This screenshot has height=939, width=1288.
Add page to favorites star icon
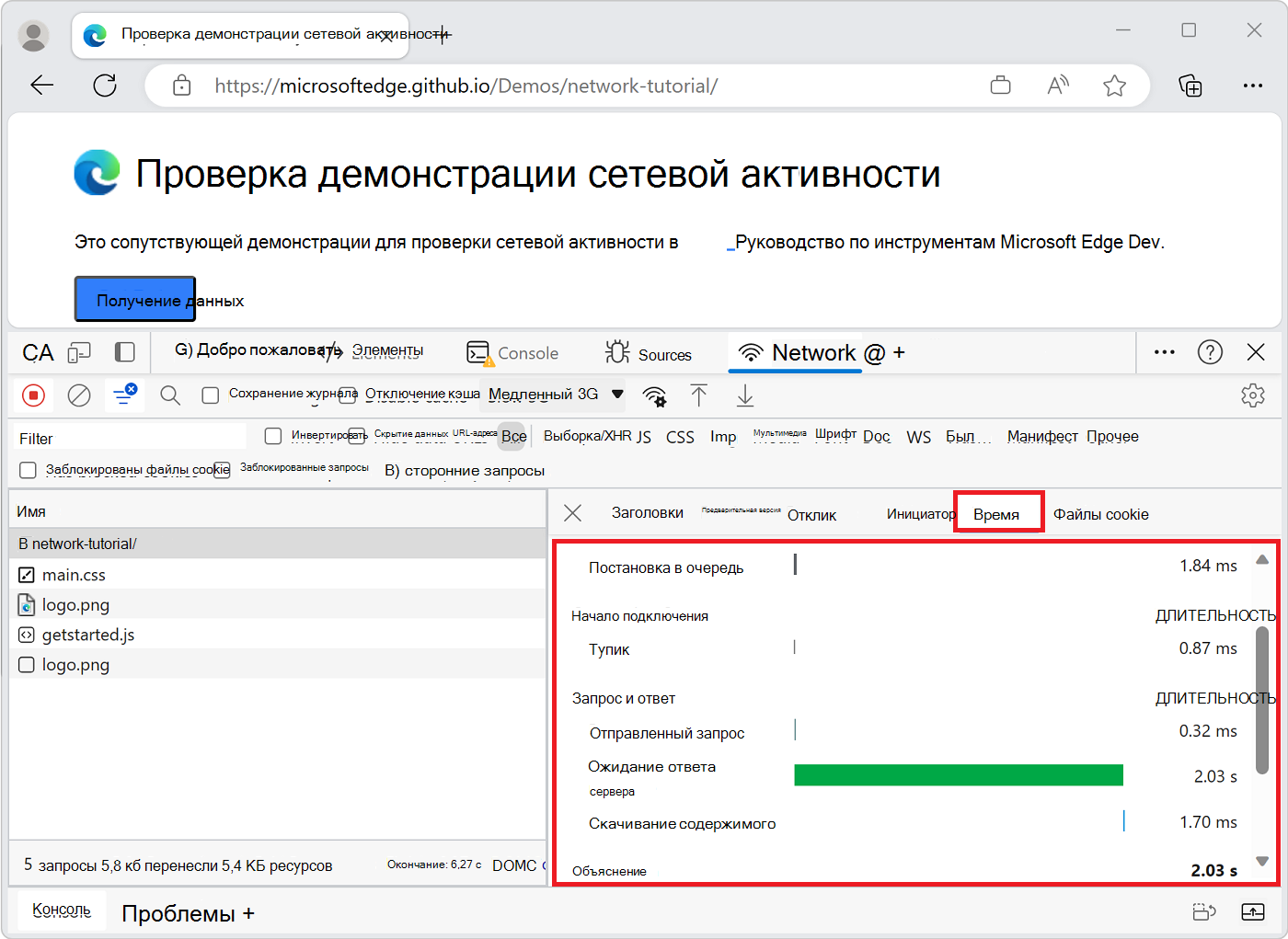coord(1115,86)
